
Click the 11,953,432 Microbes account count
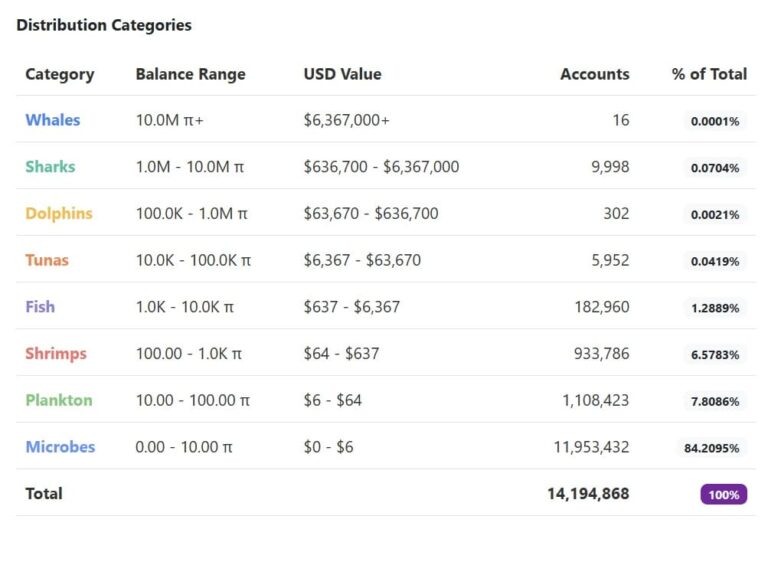pos(591,447)
